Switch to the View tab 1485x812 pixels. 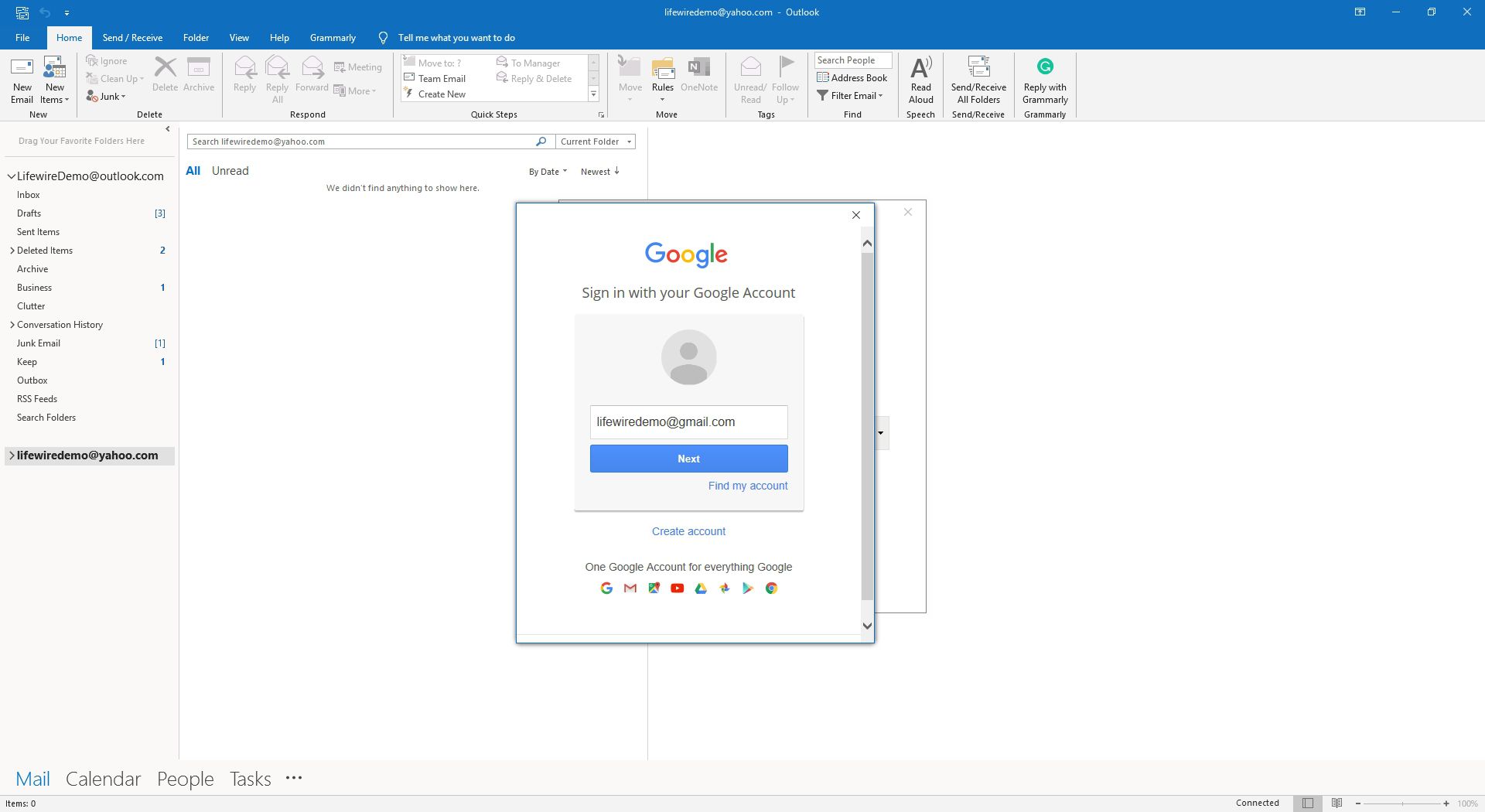239,38
